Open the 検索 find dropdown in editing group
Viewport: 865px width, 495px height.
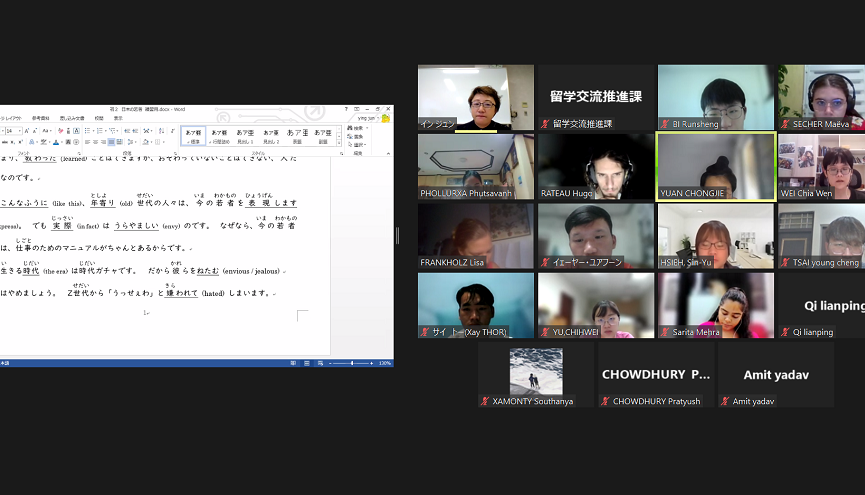[358, 127]
